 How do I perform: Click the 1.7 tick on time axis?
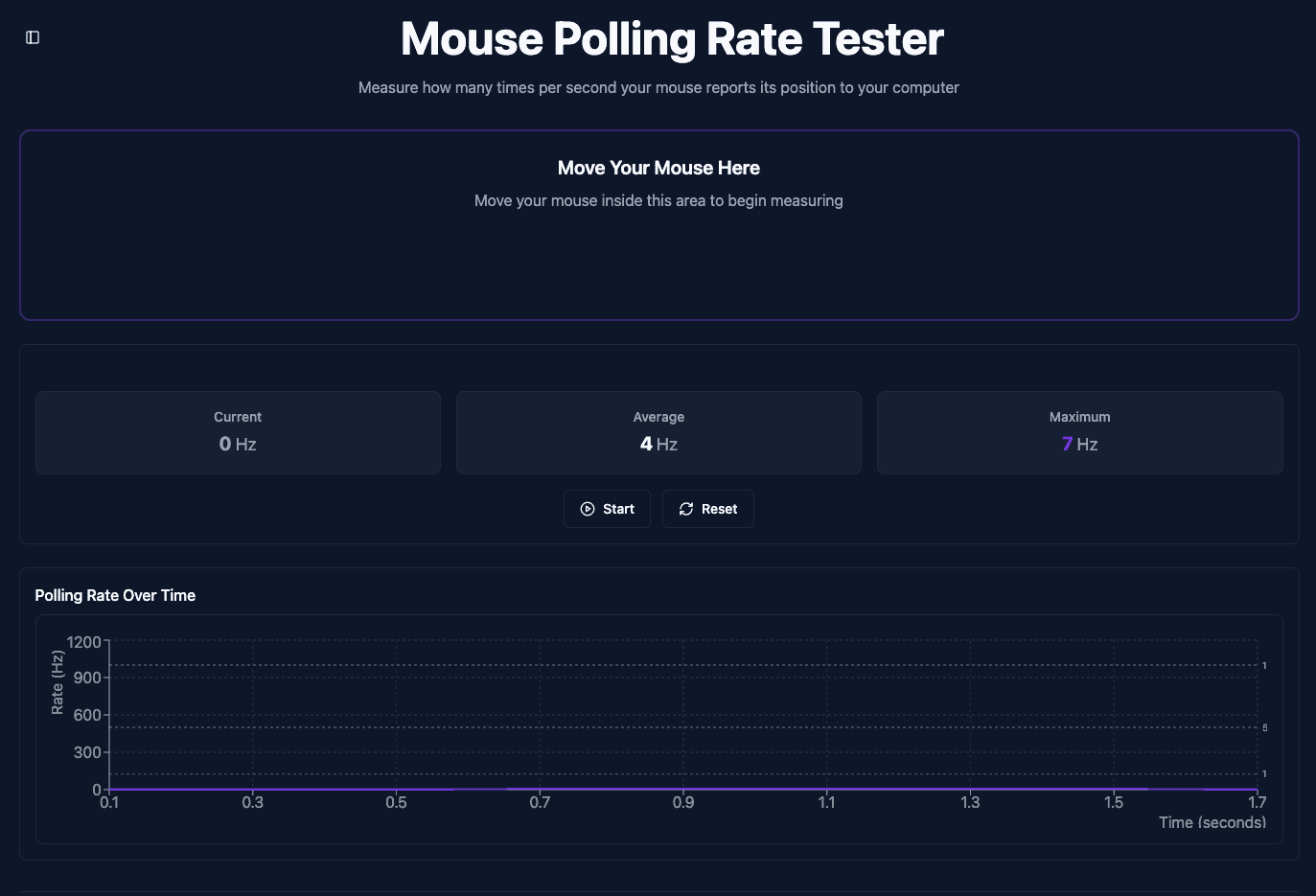[x=1257, y=802]
